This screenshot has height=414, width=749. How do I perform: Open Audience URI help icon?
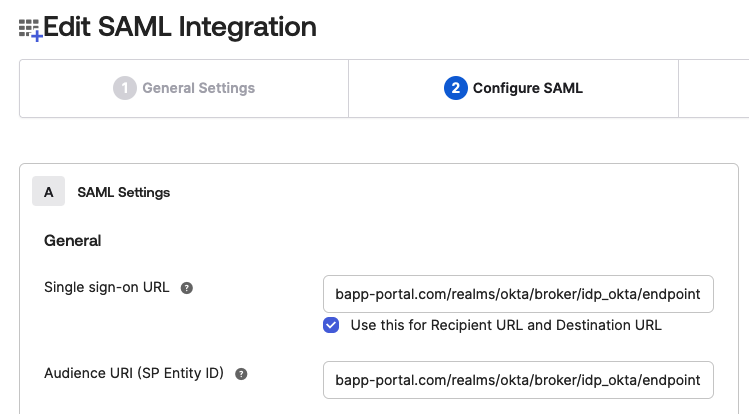(241, 374)
